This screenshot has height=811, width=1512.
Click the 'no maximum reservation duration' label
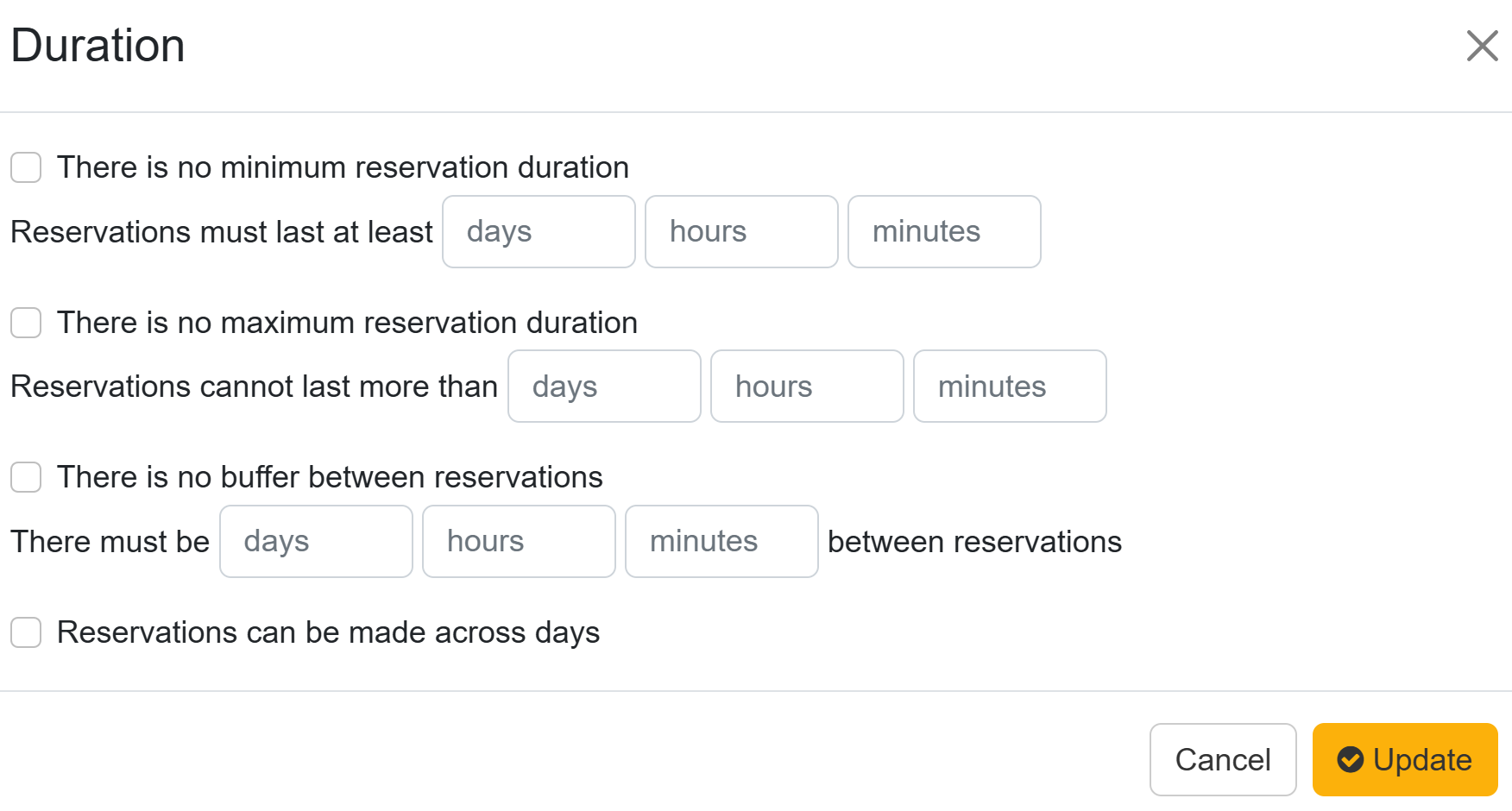pyautogui.click(x=347, y=323)
